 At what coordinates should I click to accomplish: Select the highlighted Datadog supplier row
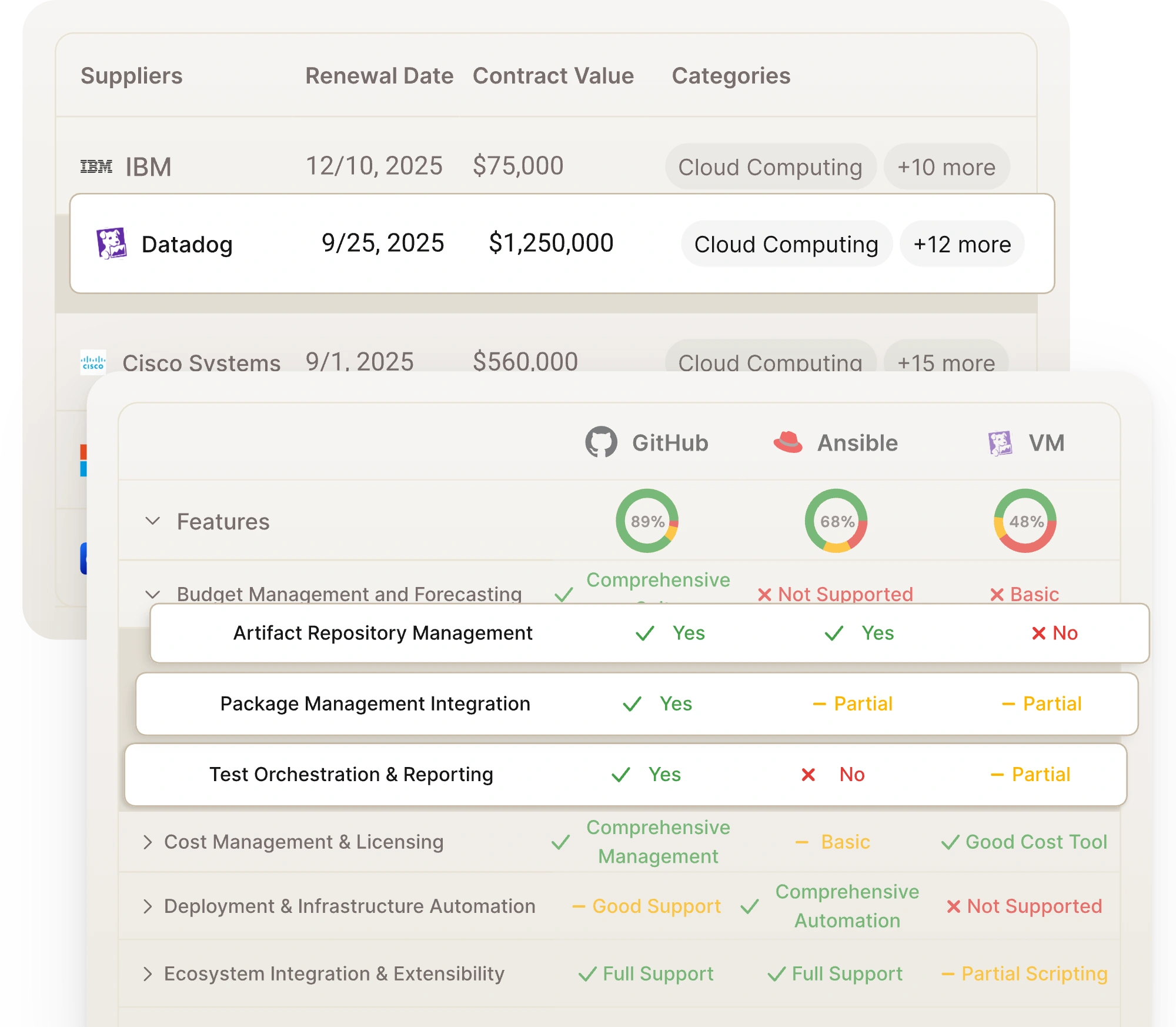tap(412, 243)
